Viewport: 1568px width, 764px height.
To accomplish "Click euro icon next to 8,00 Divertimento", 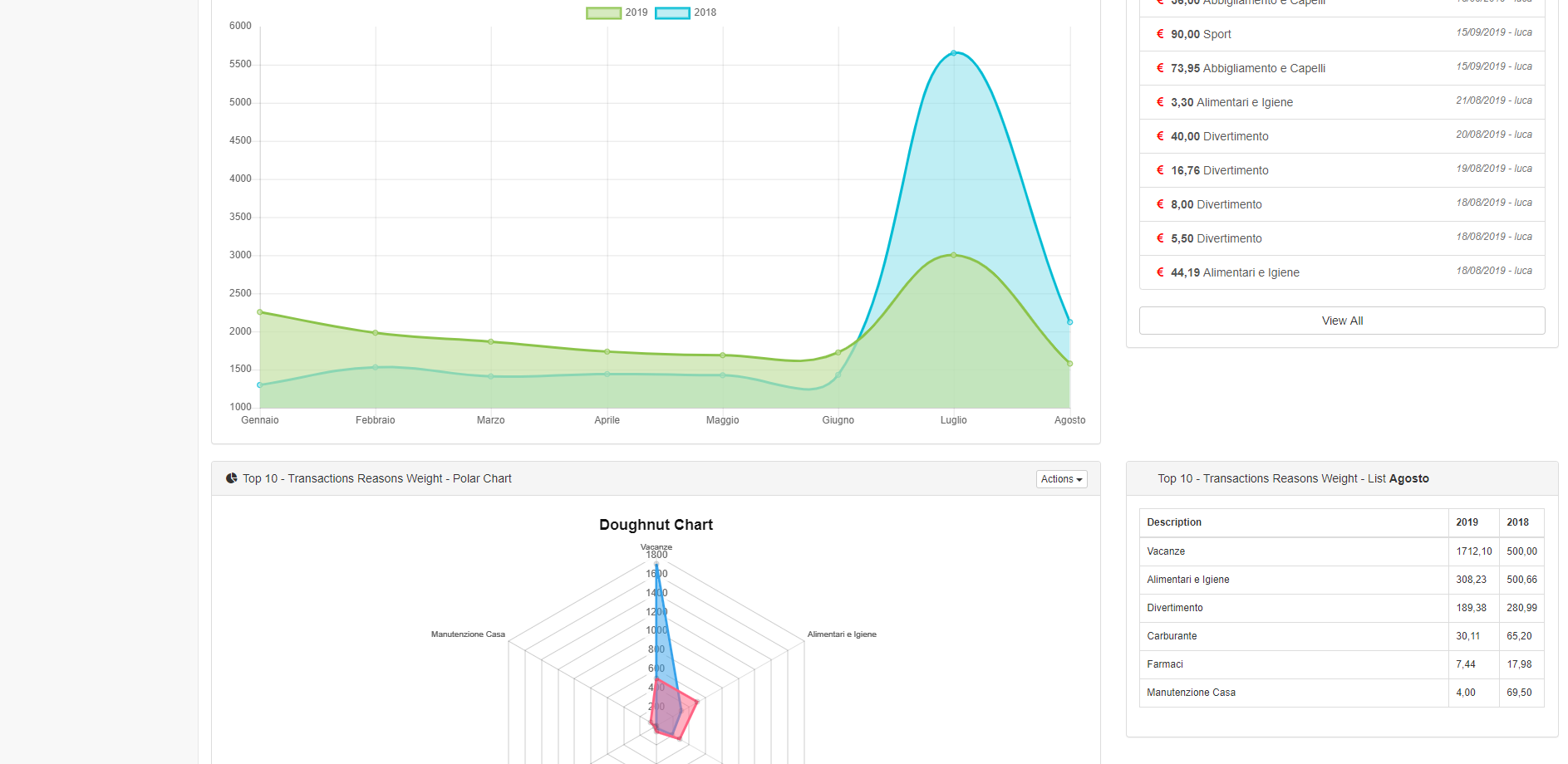I will 1160,204.
